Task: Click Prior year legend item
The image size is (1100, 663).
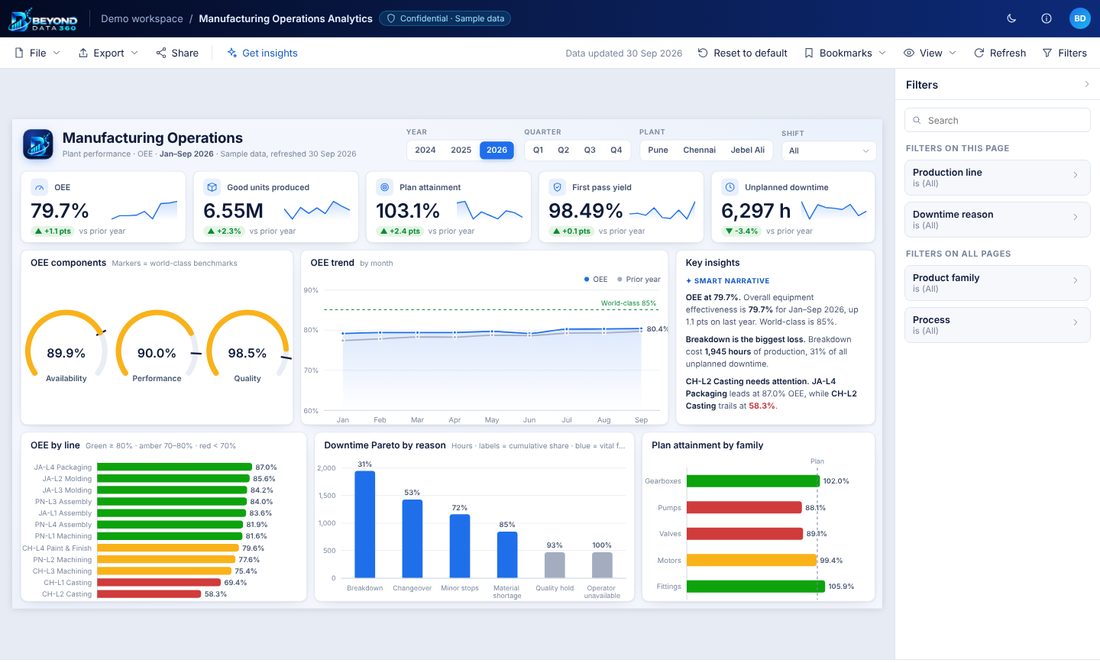Action: tap(638, 280)
